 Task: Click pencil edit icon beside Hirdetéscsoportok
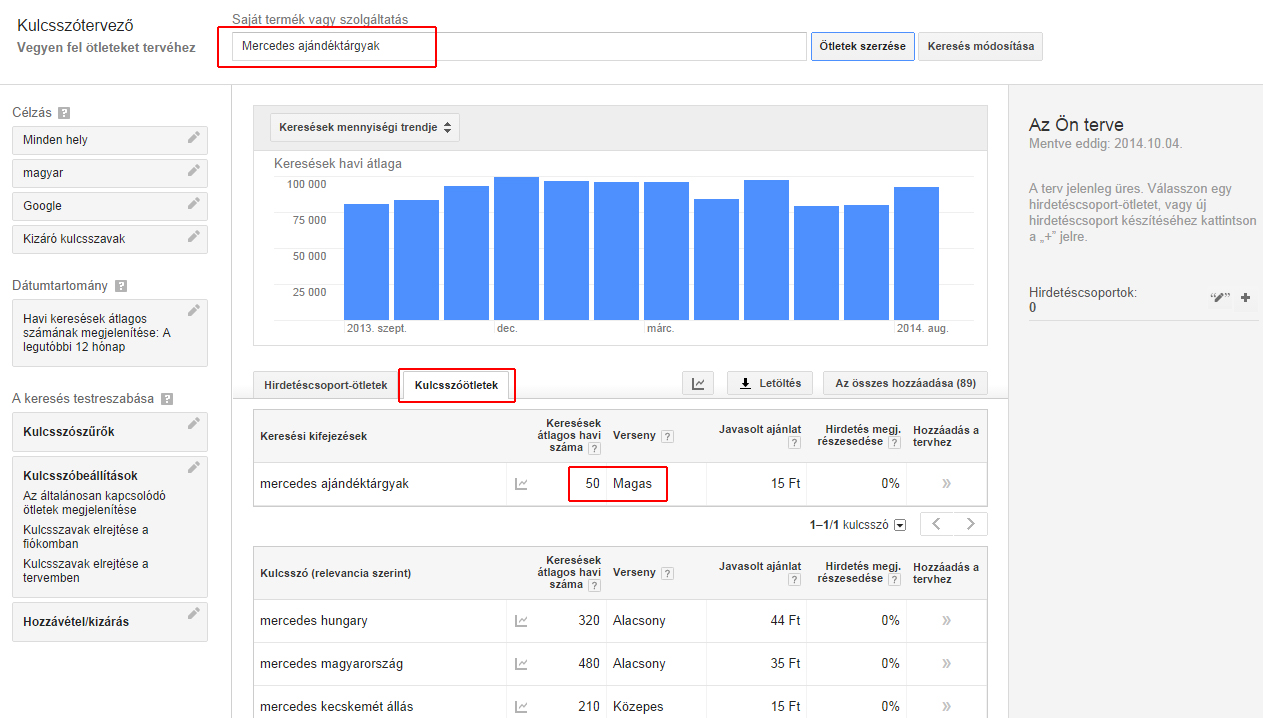tap(1219, 297)
